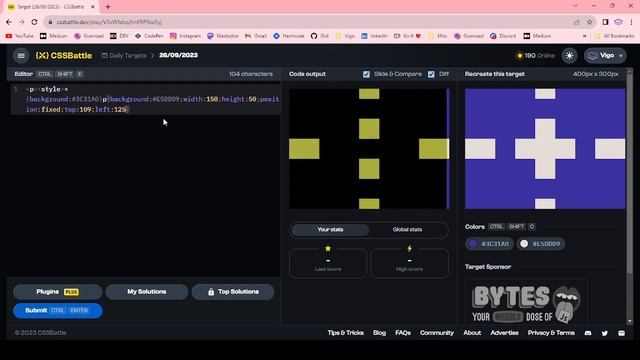Toggle the light/dark theme sun icon

coord(569,56)
